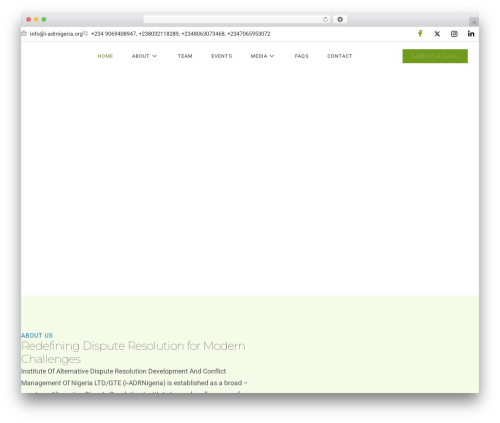Click the browser address bar field
The image size is (500, 423).
pyautogui.click(x=237, y=19)
